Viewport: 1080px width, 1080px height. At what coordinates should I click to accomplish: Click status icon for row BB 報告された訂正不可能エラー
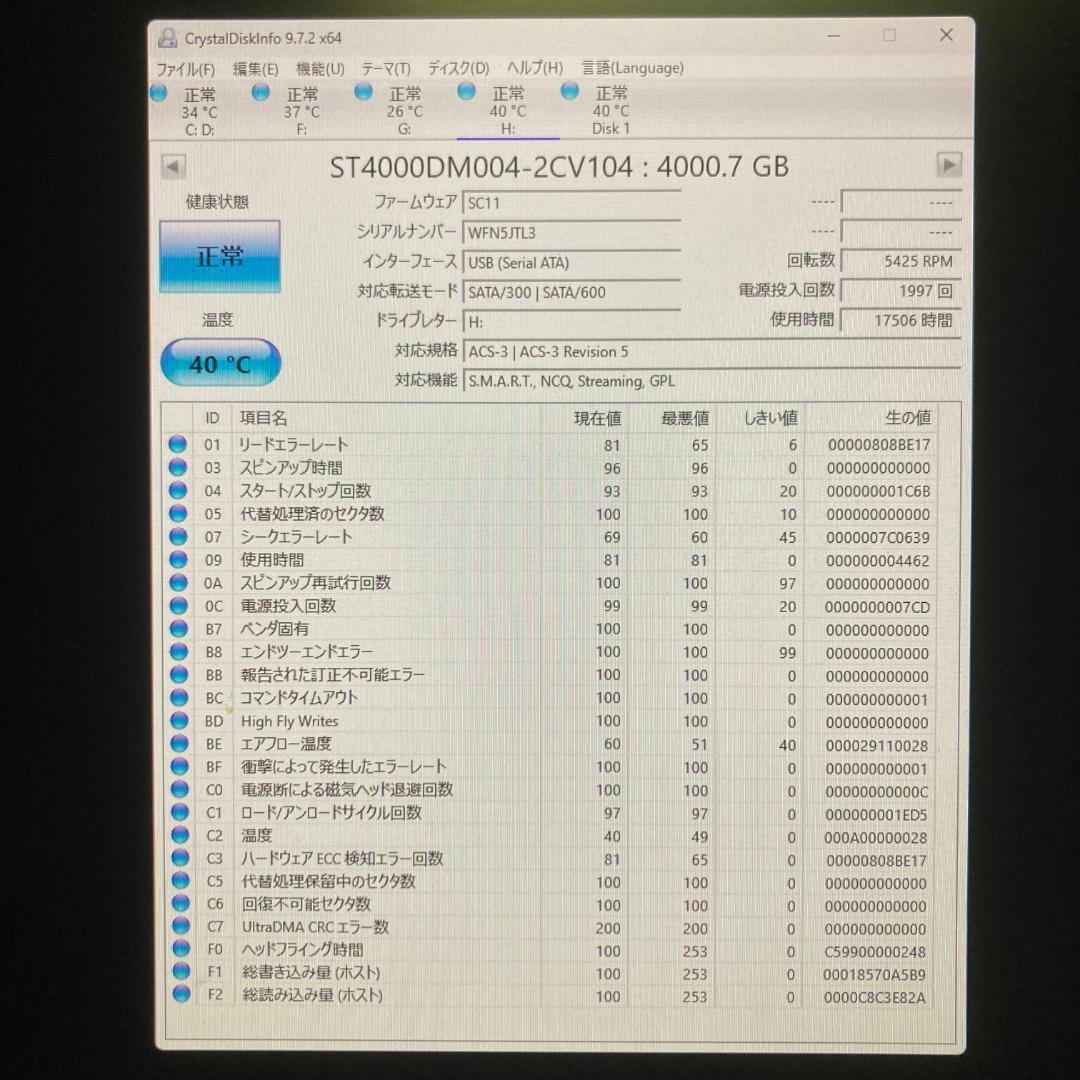coord(179,674)
